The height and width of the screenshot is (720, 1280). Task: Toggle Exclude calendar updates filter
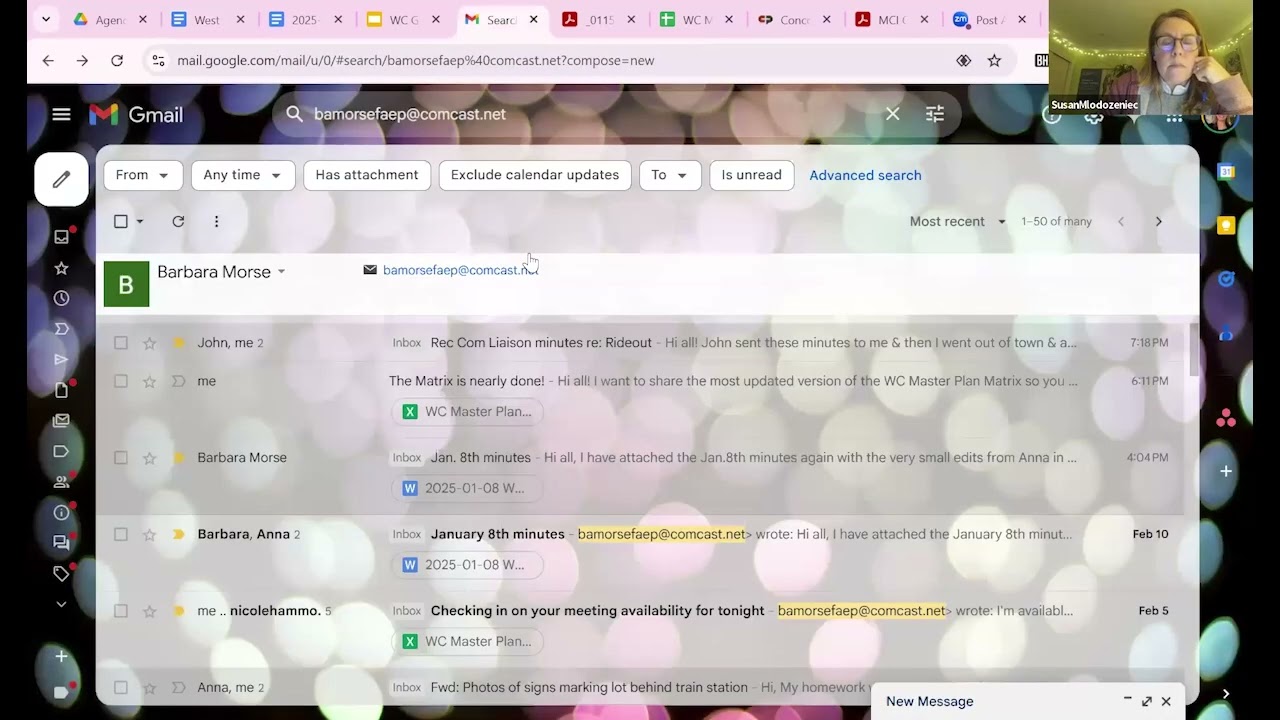click(x=535, y=175)
